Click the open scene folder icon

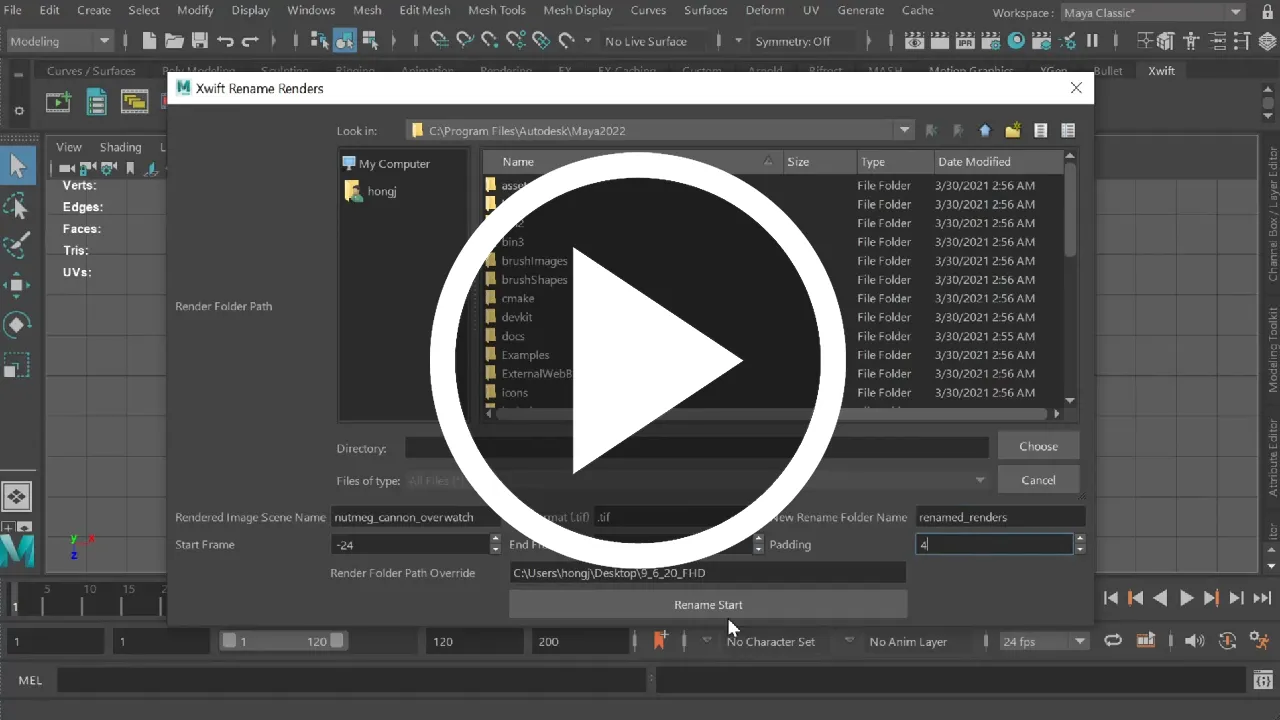click(174, 41)
